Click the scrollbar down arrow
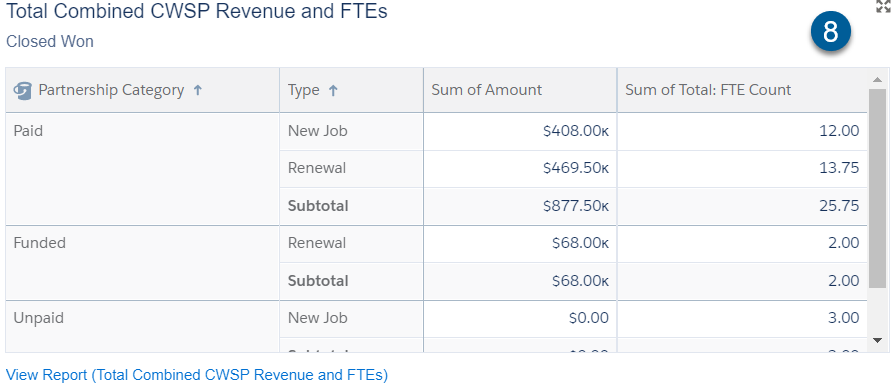The image size is (895, 390). pyautogui.click(x=877, y=340)
